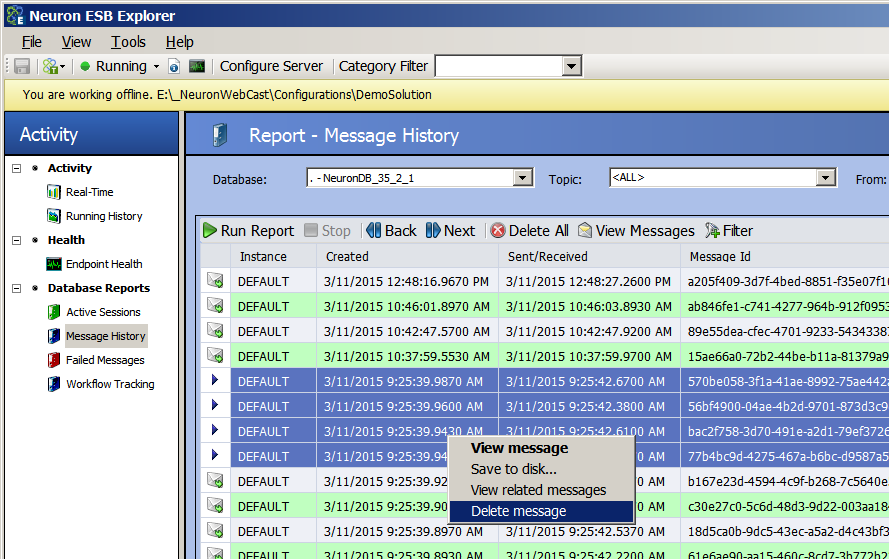Click the monitor graph toolbar icon
The height and width of the screenshot is (559, 889).
point(197,66)
